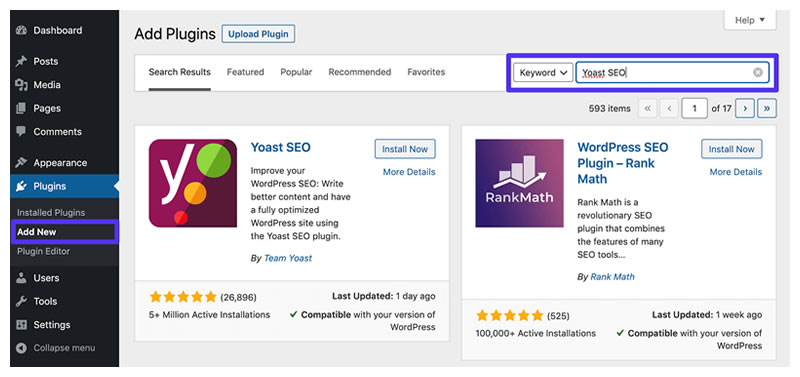Click the 593 items count text
This screenshot has width=800, height=377.
pyautogui.click(x=609, y=109)
